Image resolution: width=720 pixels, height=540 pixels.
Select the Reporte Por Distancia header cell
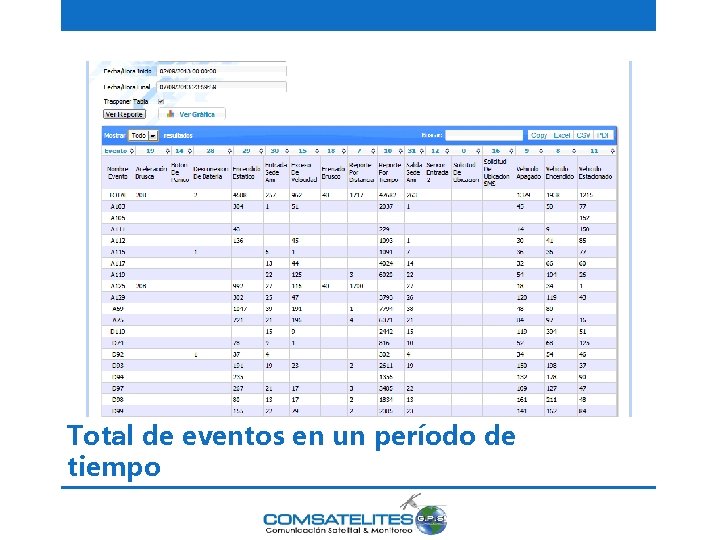(361, 173)
